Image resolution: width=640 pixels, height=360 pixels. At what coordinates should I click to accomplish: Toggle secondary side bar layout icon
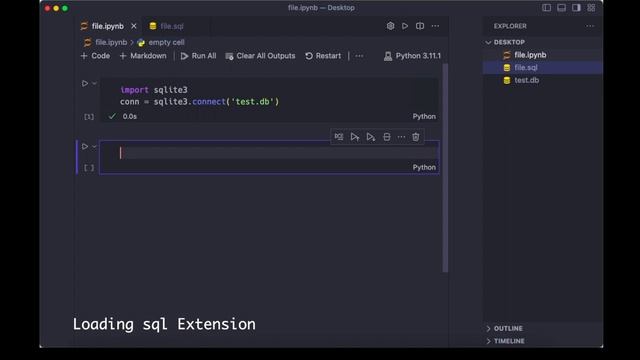576,8
